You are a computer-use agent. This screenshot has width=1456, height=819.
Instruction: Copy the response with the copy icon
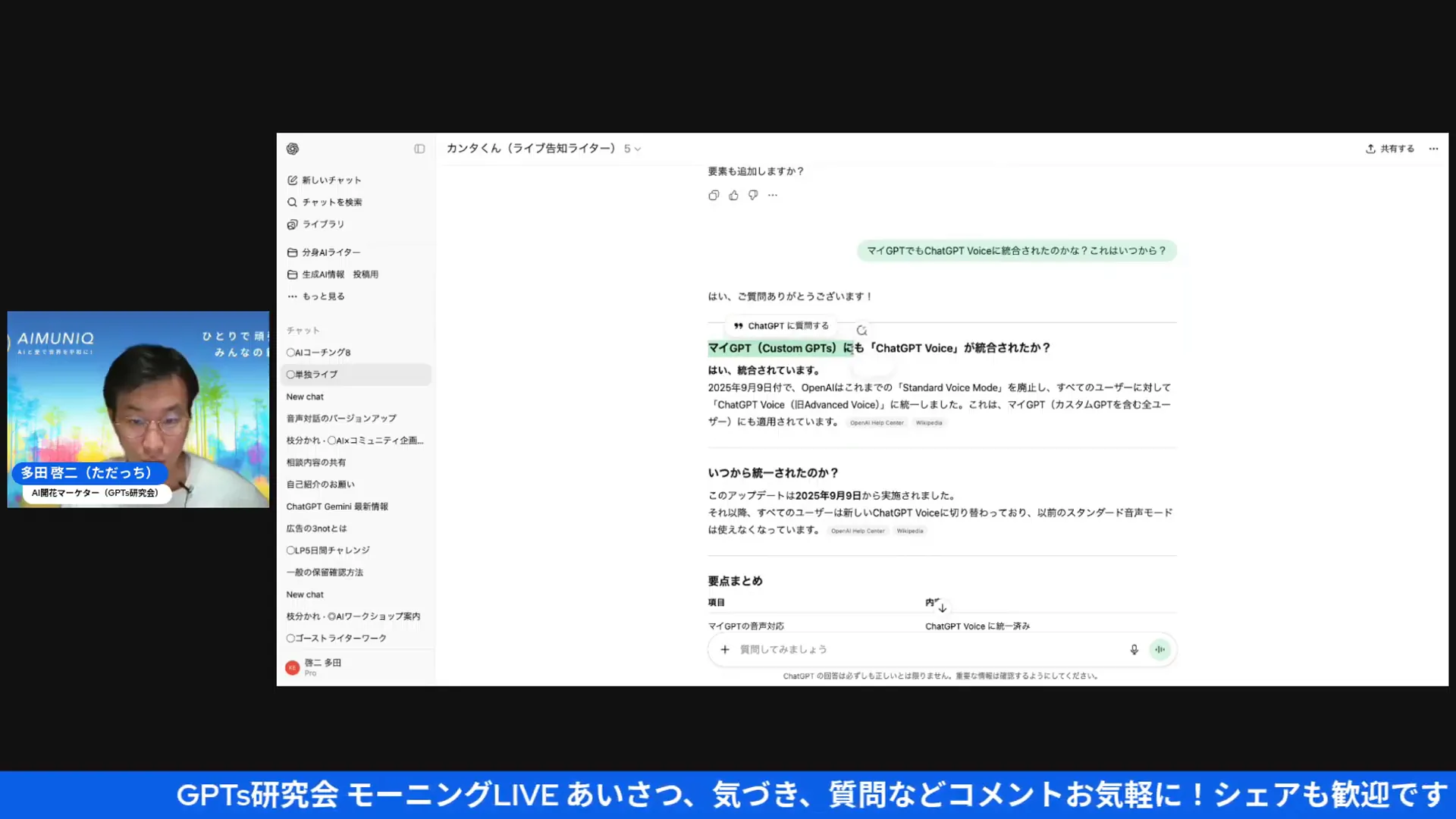click(714, 195)
